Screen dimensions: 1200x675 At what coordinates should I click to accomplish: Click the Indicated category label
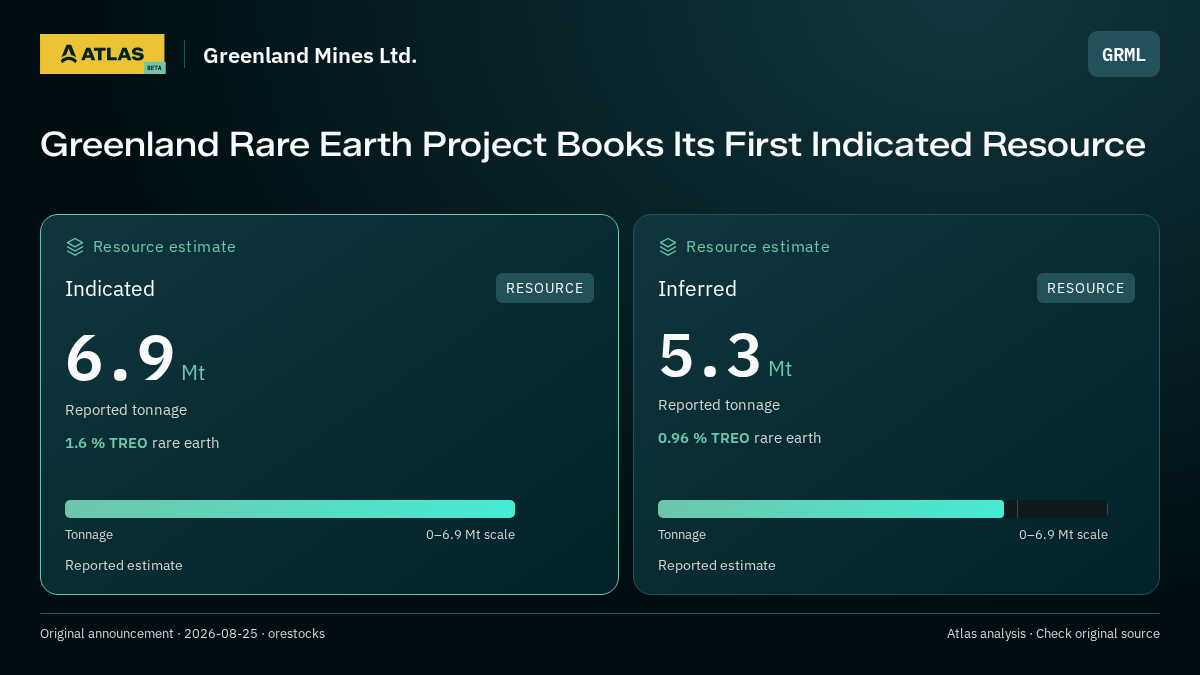click(x=110, y=289)
